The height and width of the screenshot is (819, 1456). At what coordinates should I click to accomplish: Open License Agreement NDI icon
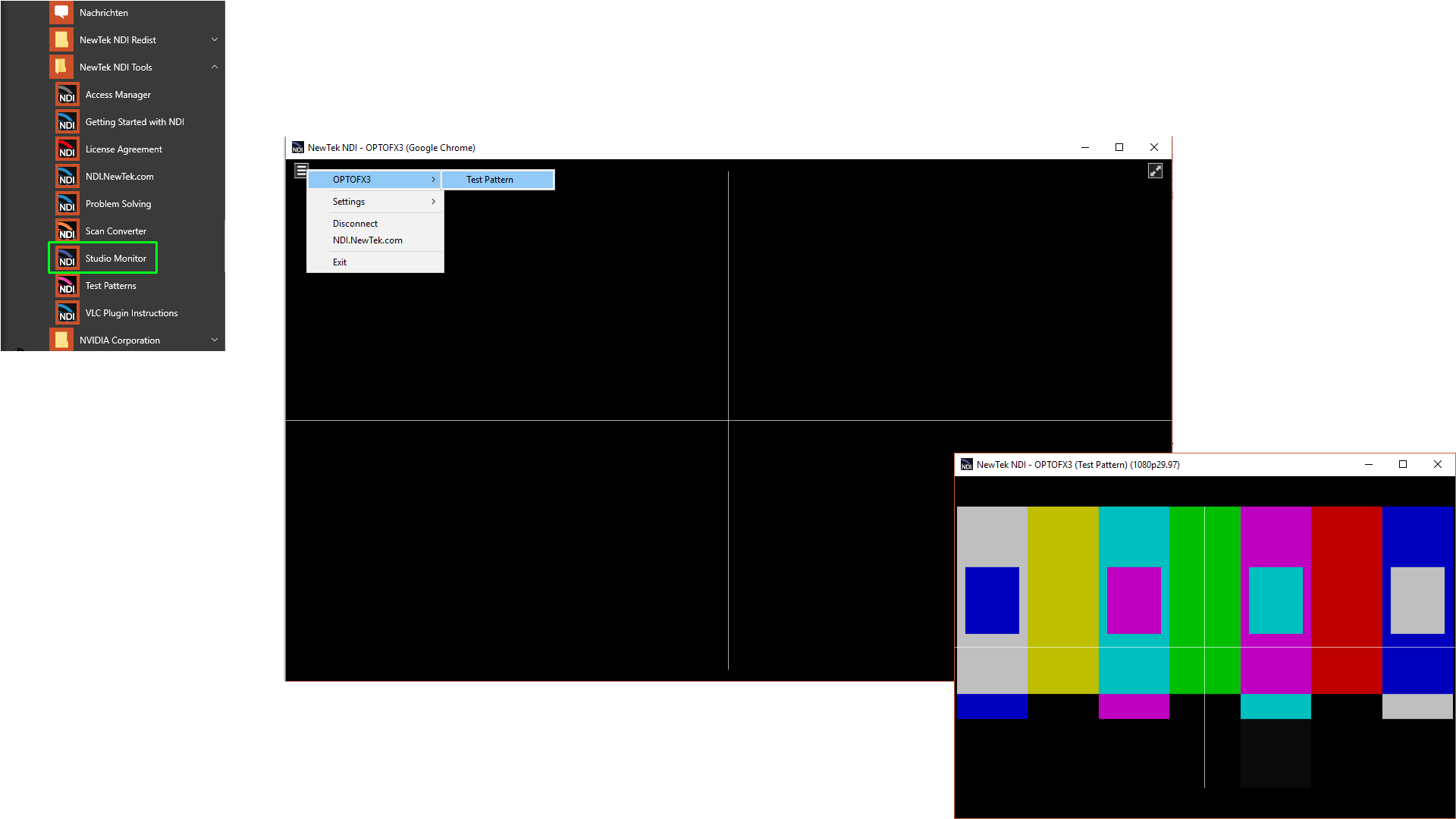67,149
